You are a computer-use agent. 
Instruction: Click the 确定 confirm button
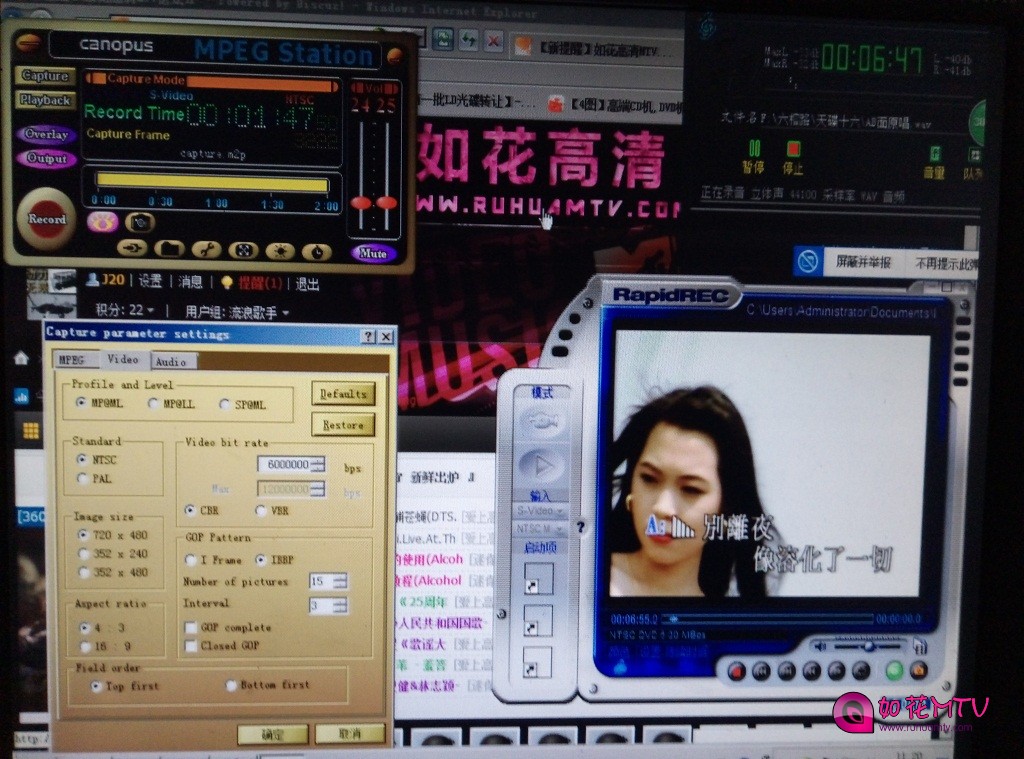coord(273,735)
